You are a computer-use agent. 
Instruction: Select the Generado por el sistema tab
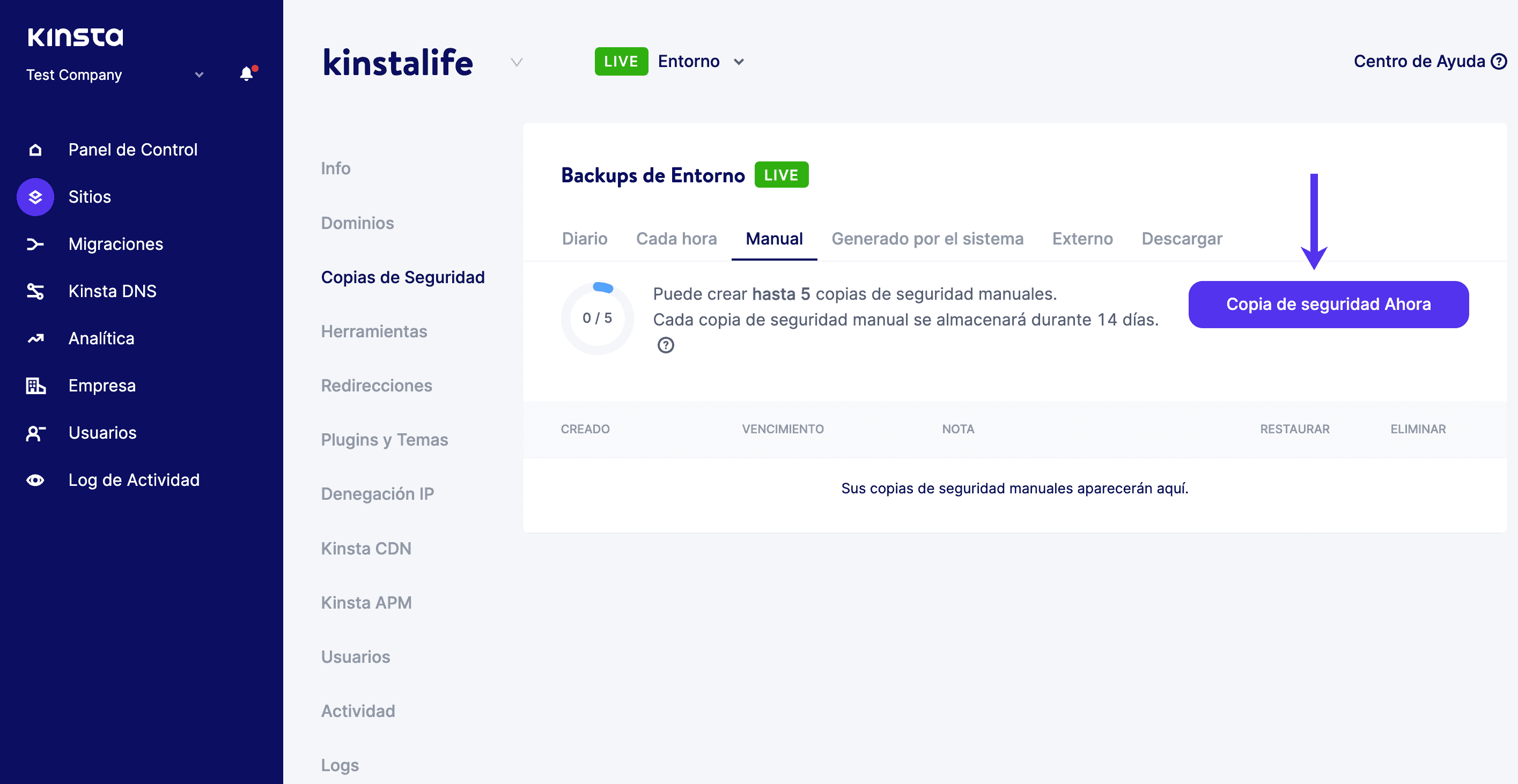click(x=927, y=239)
